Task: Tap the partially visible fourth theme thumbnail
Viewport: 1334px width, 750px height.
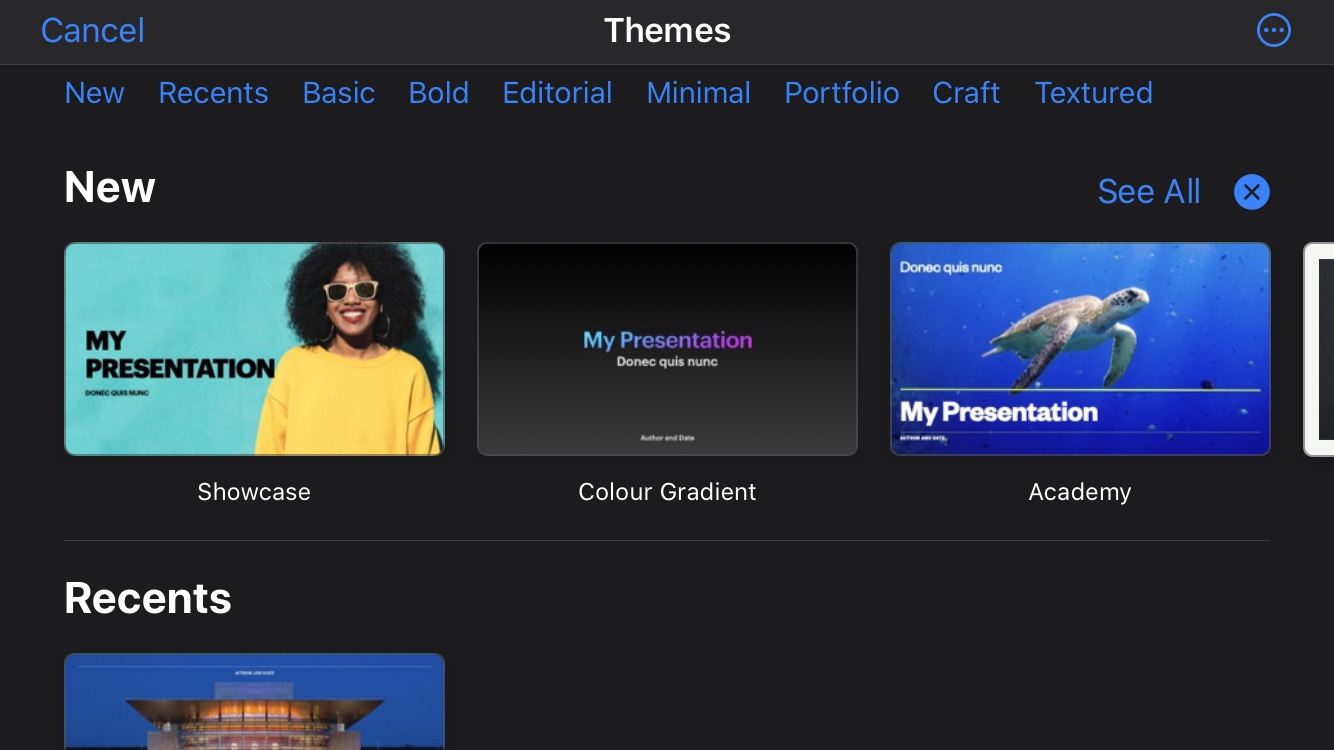Action: click(1319, 349)
